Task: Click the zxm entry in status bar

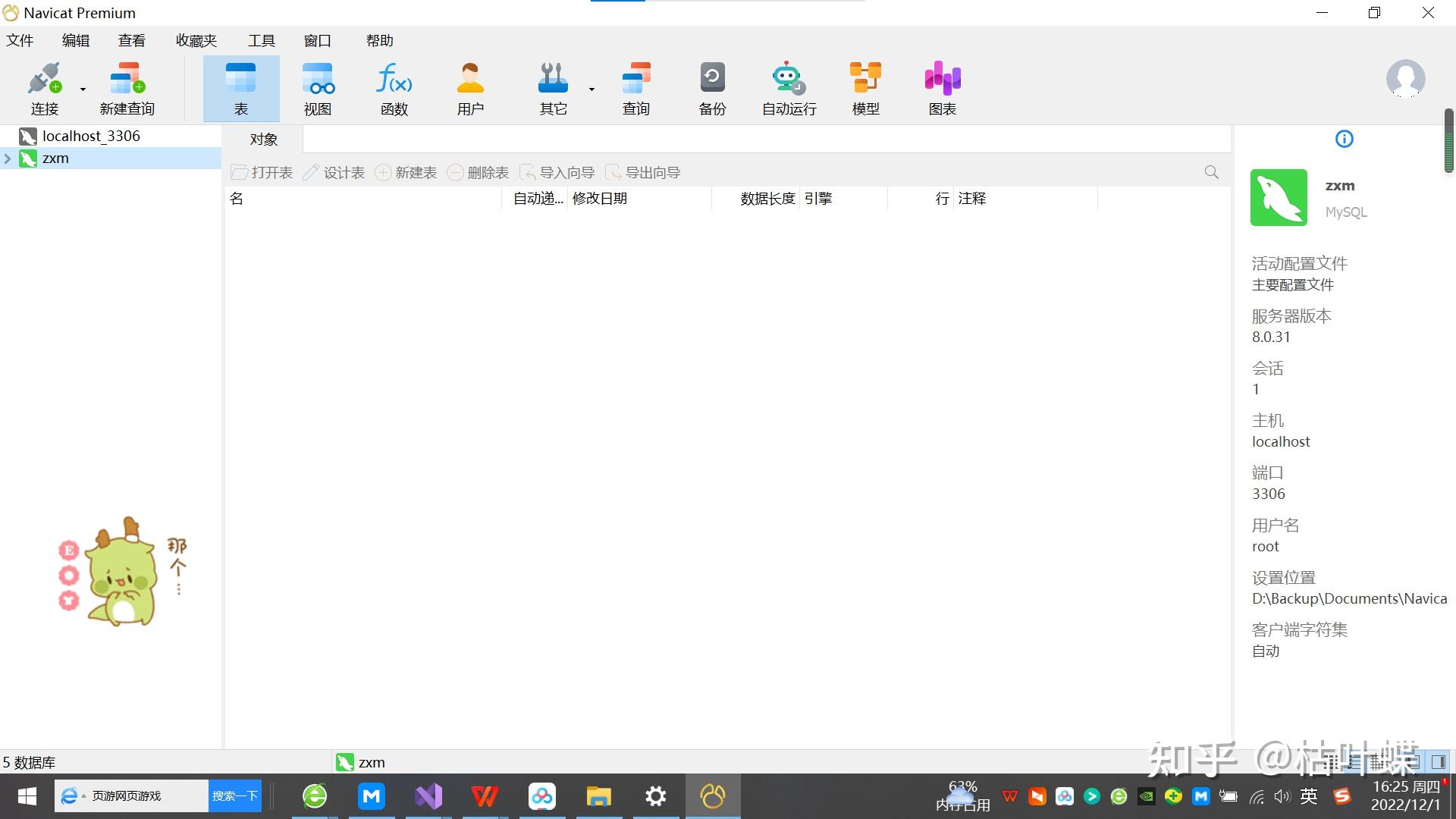Action: pos(361,762)
